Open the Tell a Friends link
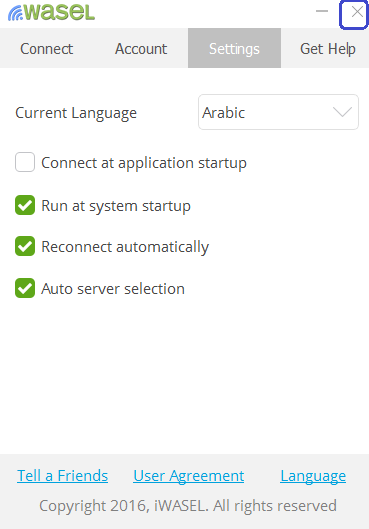Screen dimensions: 369x529 pyautogui.click(x=62, y=476)
